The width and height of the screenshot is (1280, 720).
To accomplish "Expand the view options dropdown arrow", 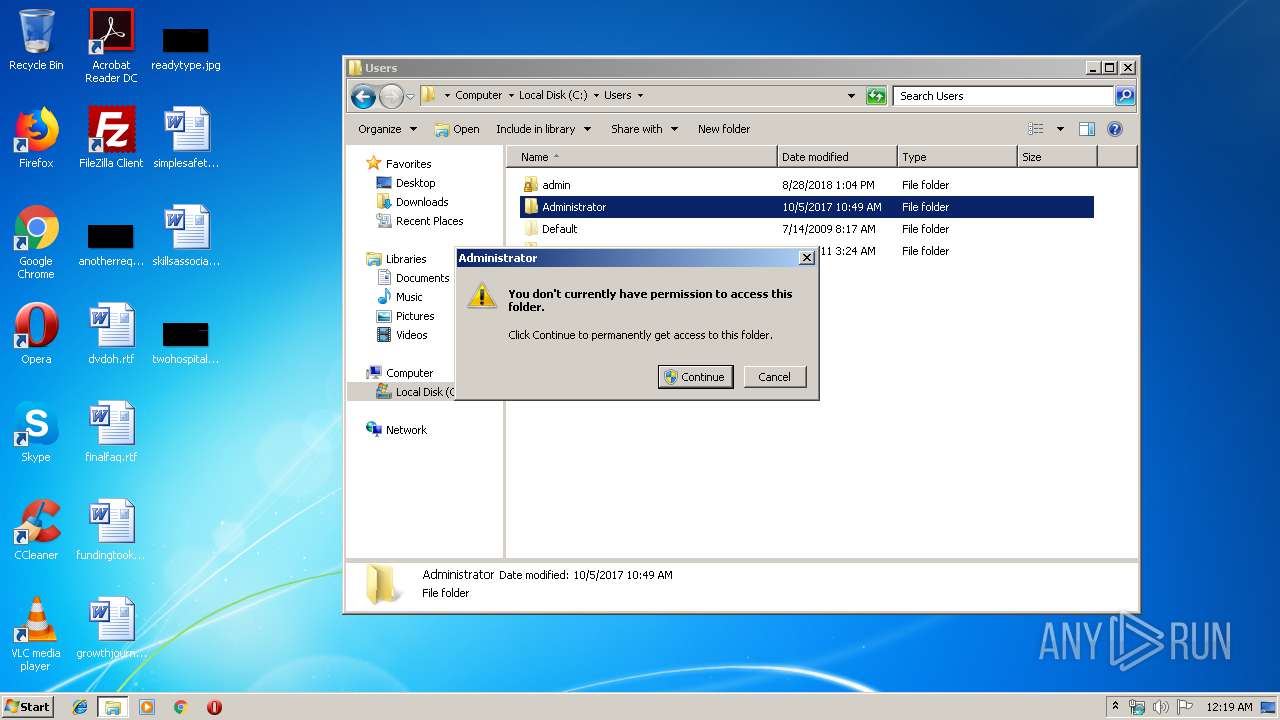I will (x=1060, y=129).
